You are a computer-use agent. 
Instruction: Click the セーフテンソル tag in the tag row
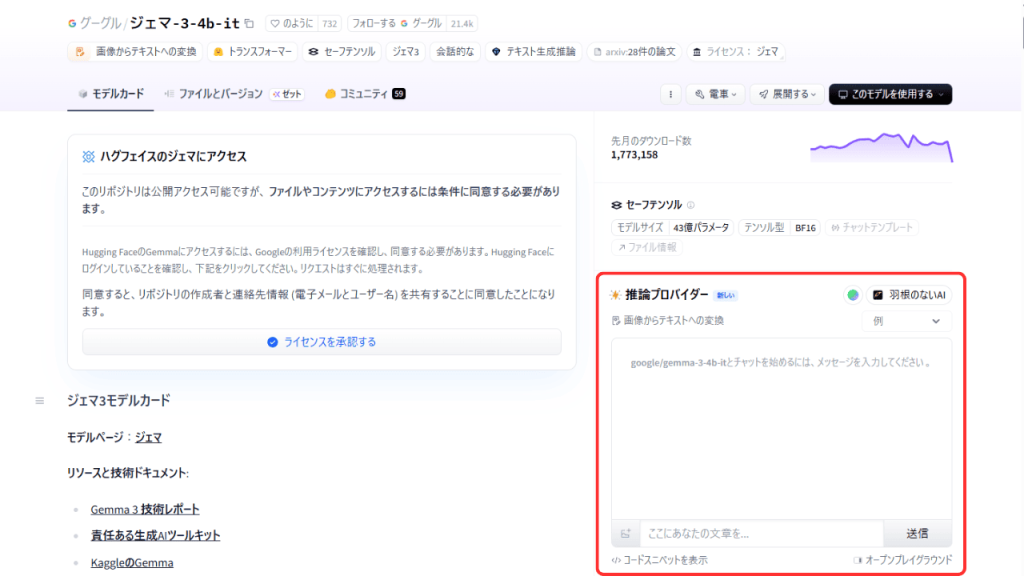point(342,52)
